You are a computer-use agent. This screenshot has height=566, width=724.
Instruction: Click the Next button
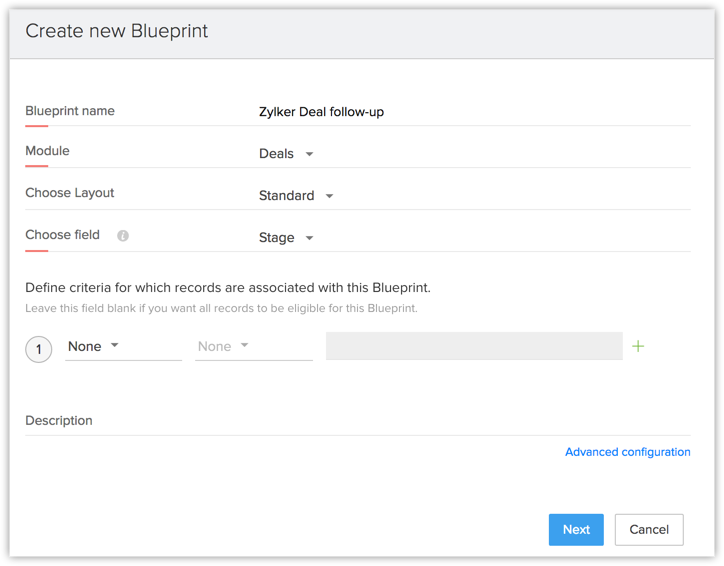(576, 530)
